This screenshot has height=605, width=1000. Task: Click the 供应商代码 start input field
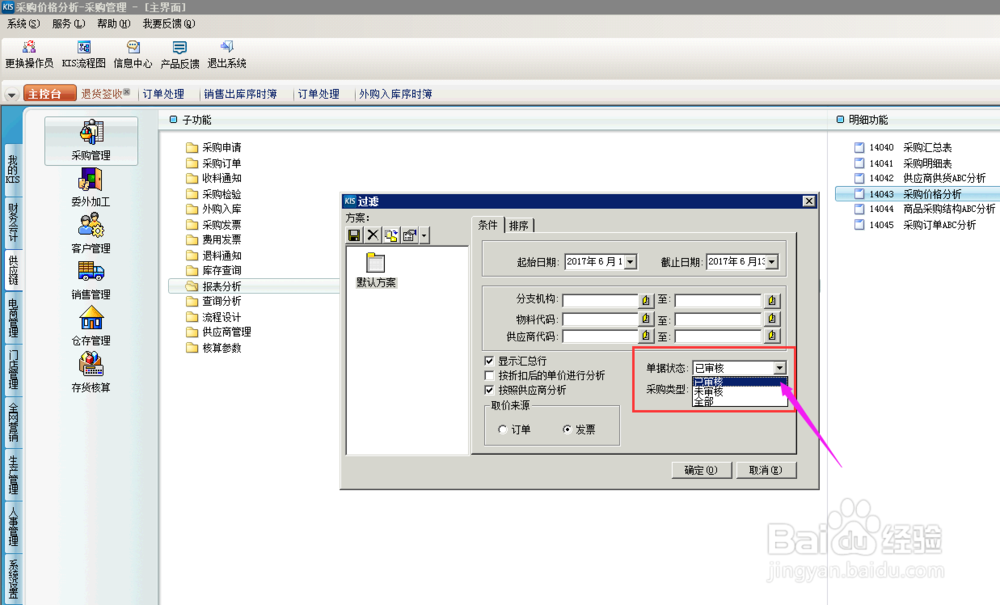(600, 336)
